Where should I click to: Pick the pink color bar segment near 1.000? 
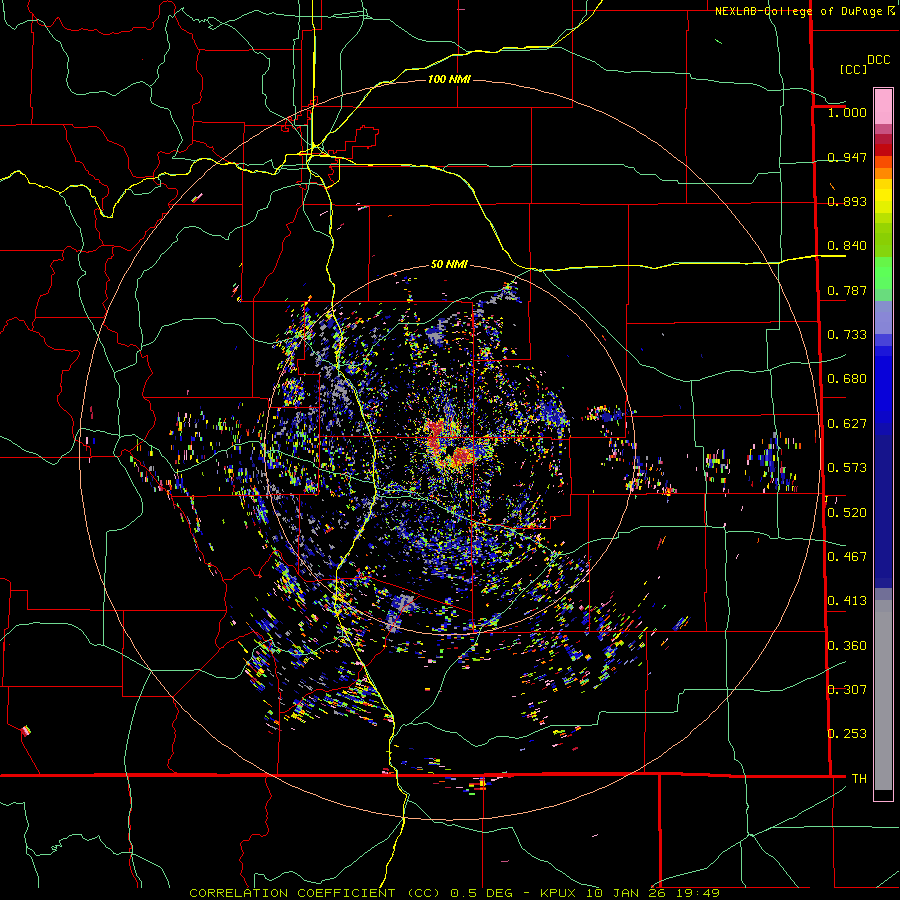pos(883,107)
